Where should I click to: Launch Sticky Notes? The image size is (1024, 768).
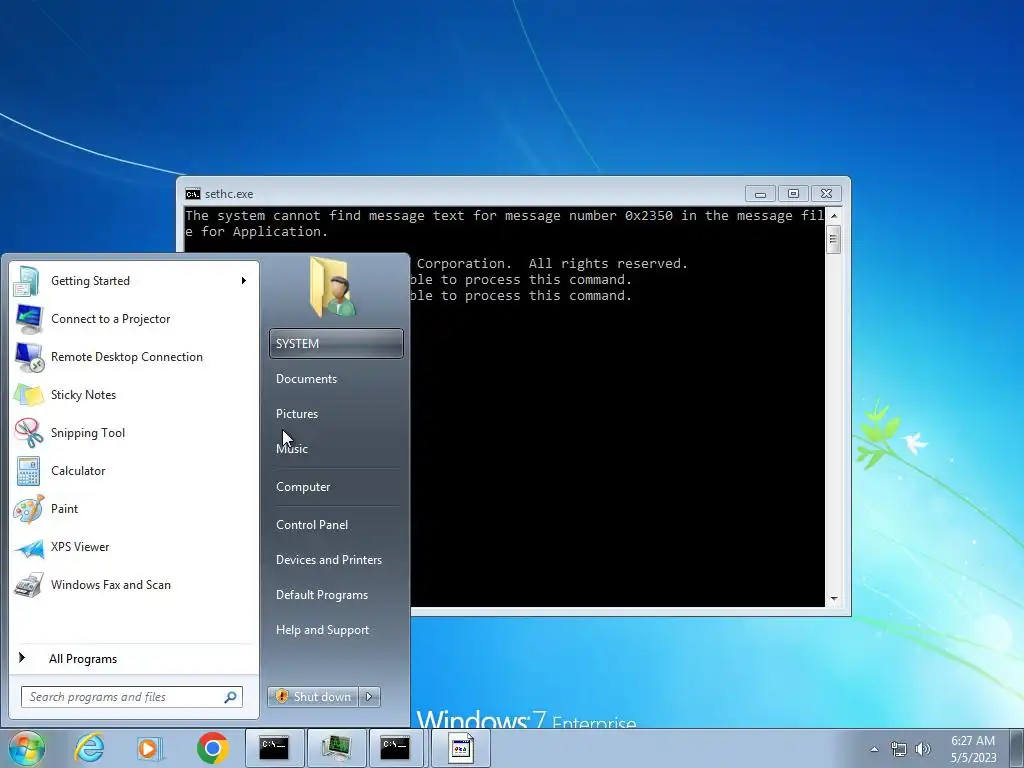point(134,394)
